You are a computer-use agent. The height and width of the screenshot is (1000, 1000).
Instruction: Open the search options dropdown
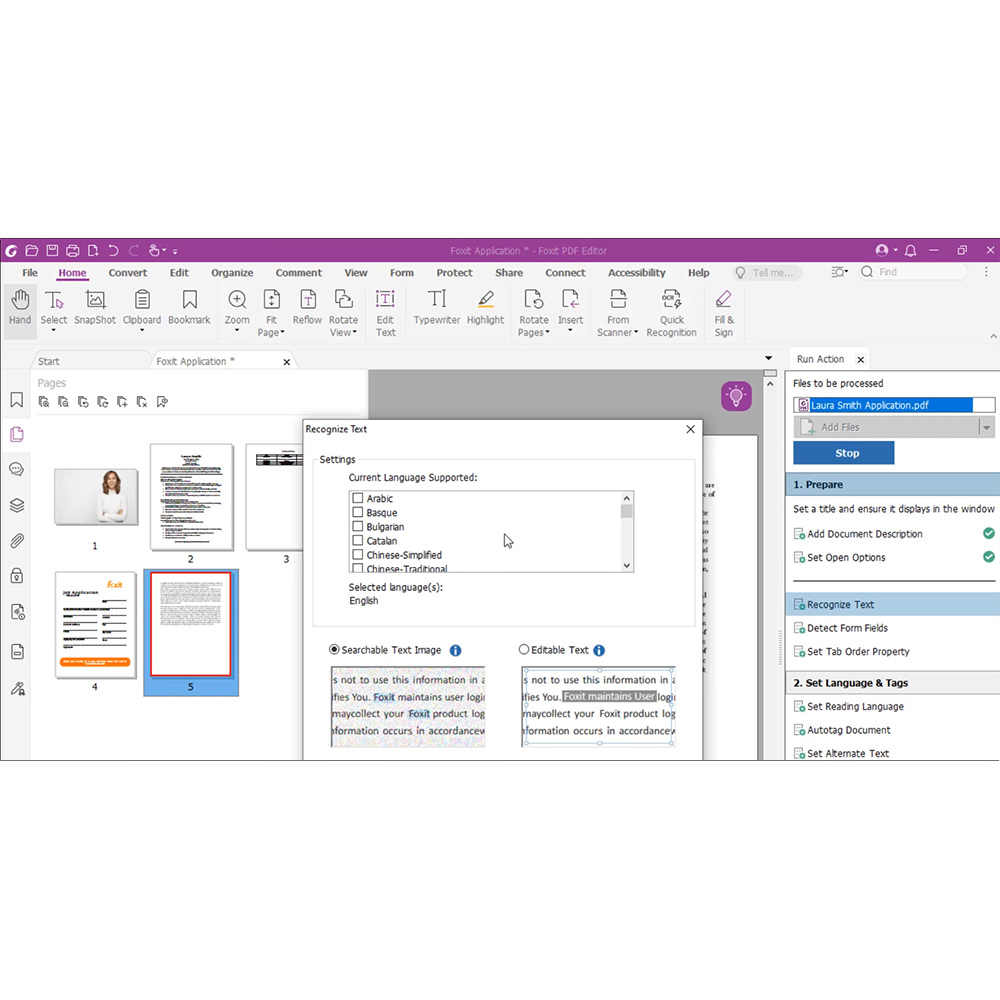[x=839, y=272]
